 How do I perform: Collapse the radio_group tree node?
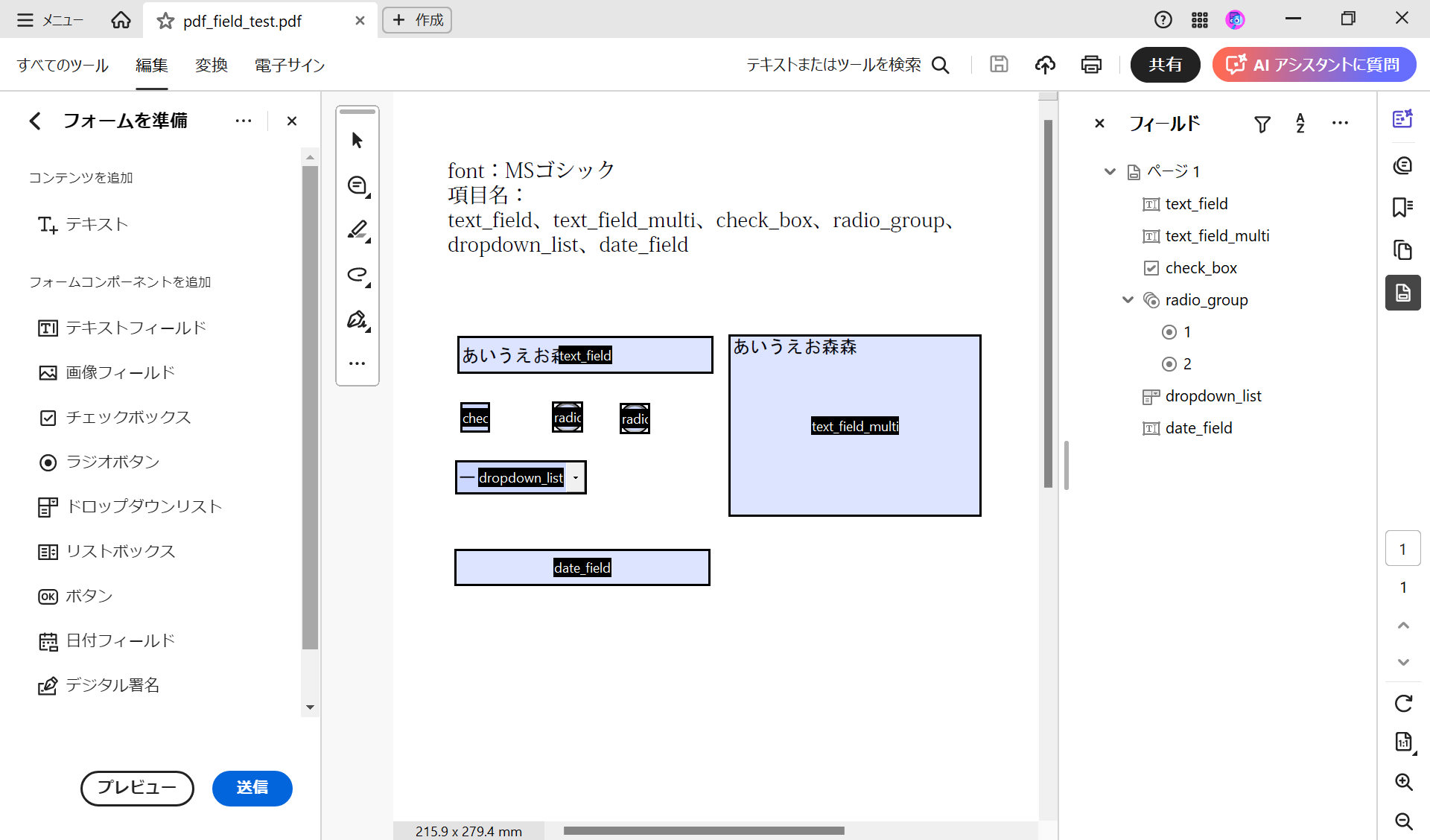coord(1128,299)
